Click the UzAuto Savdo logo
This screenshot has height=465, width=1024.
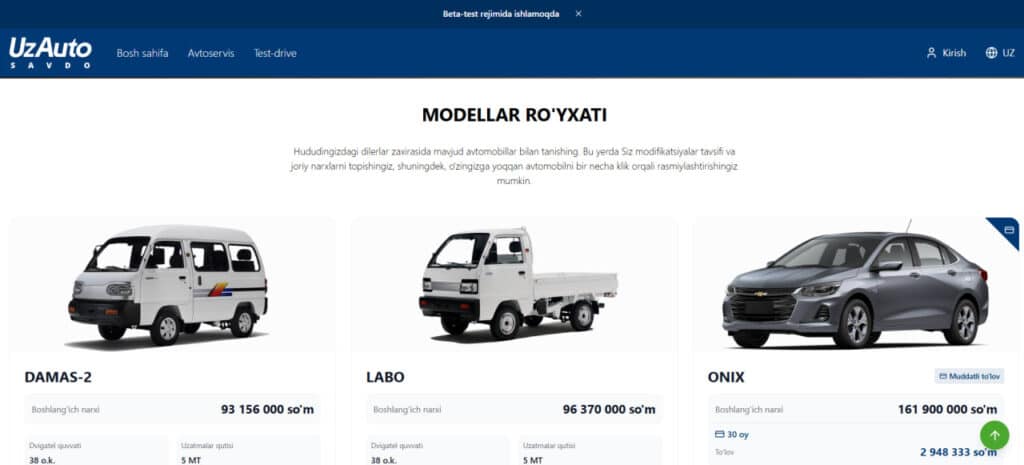[x=50, y=53]
